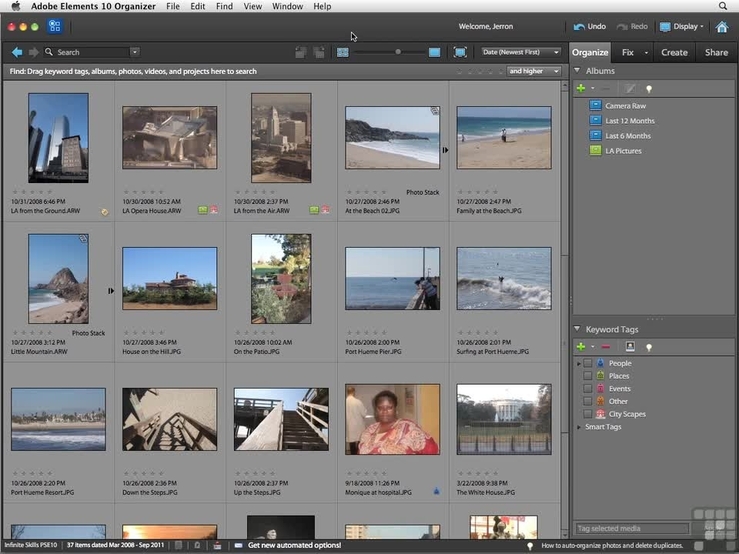Open the Edit menu

tap(197, 6)
